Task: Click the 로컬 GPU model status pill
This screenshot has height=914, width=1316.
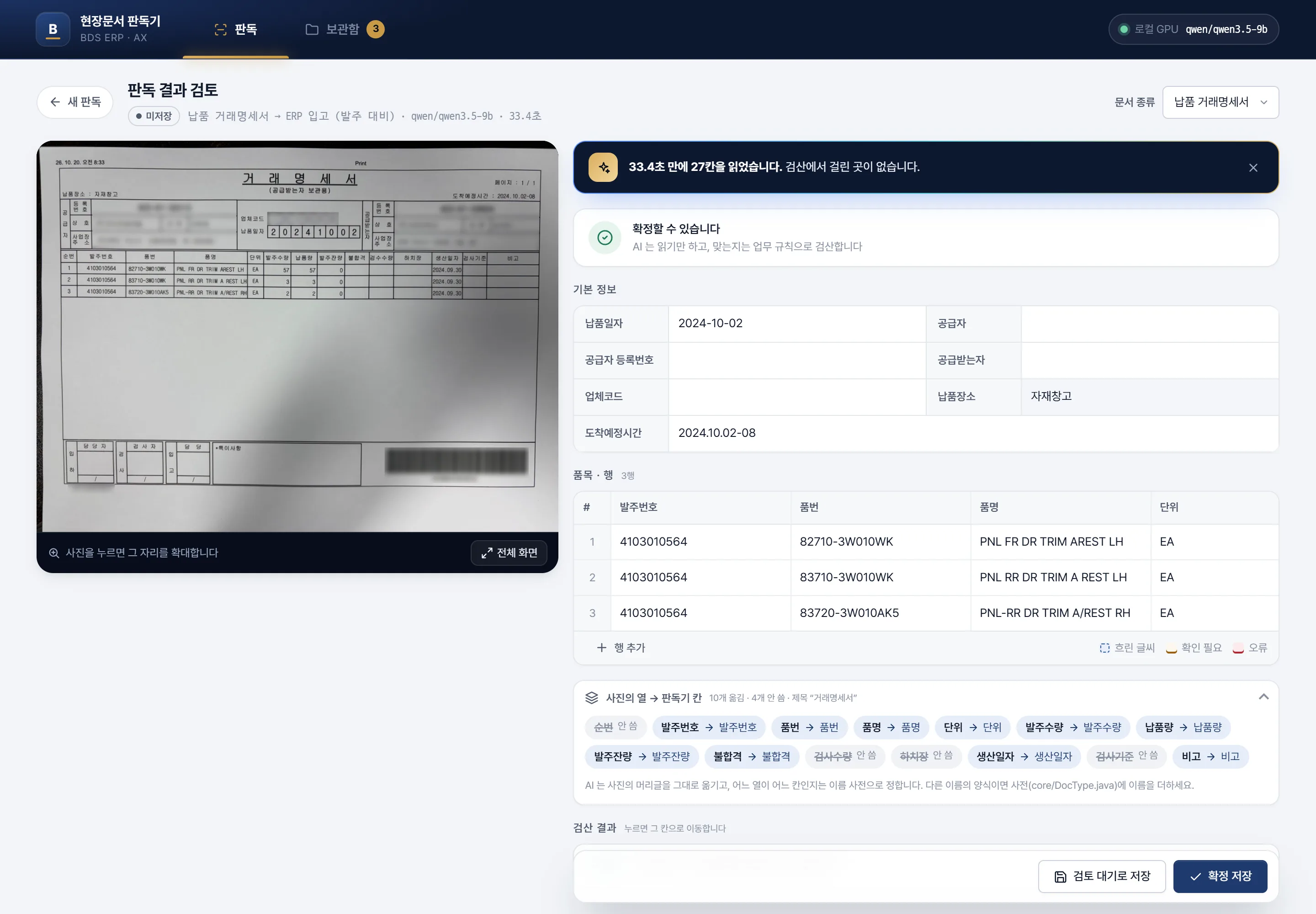Action: pos(1194,29)
